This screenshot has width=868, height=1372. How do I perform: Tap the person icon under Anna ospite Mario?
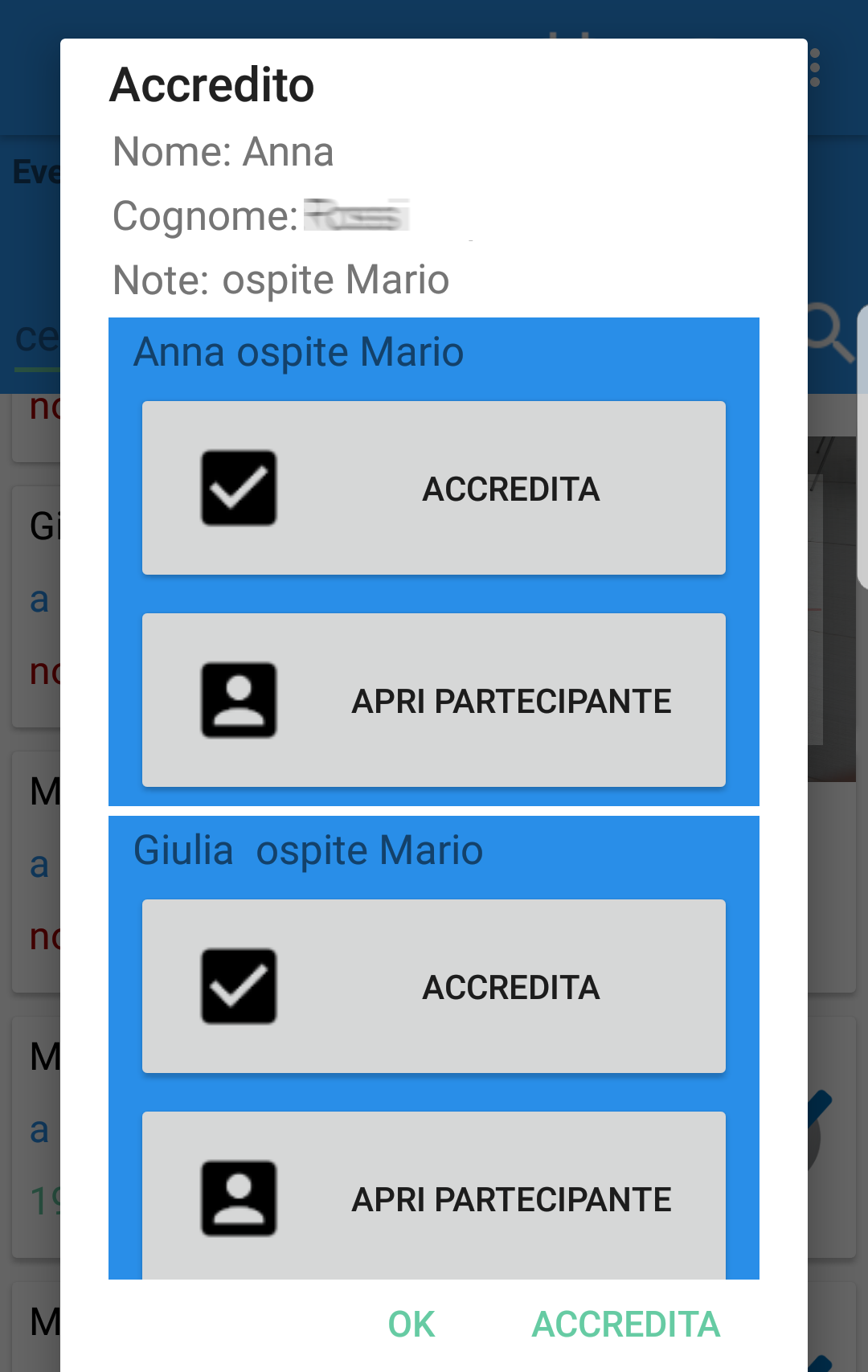[239, 700]
